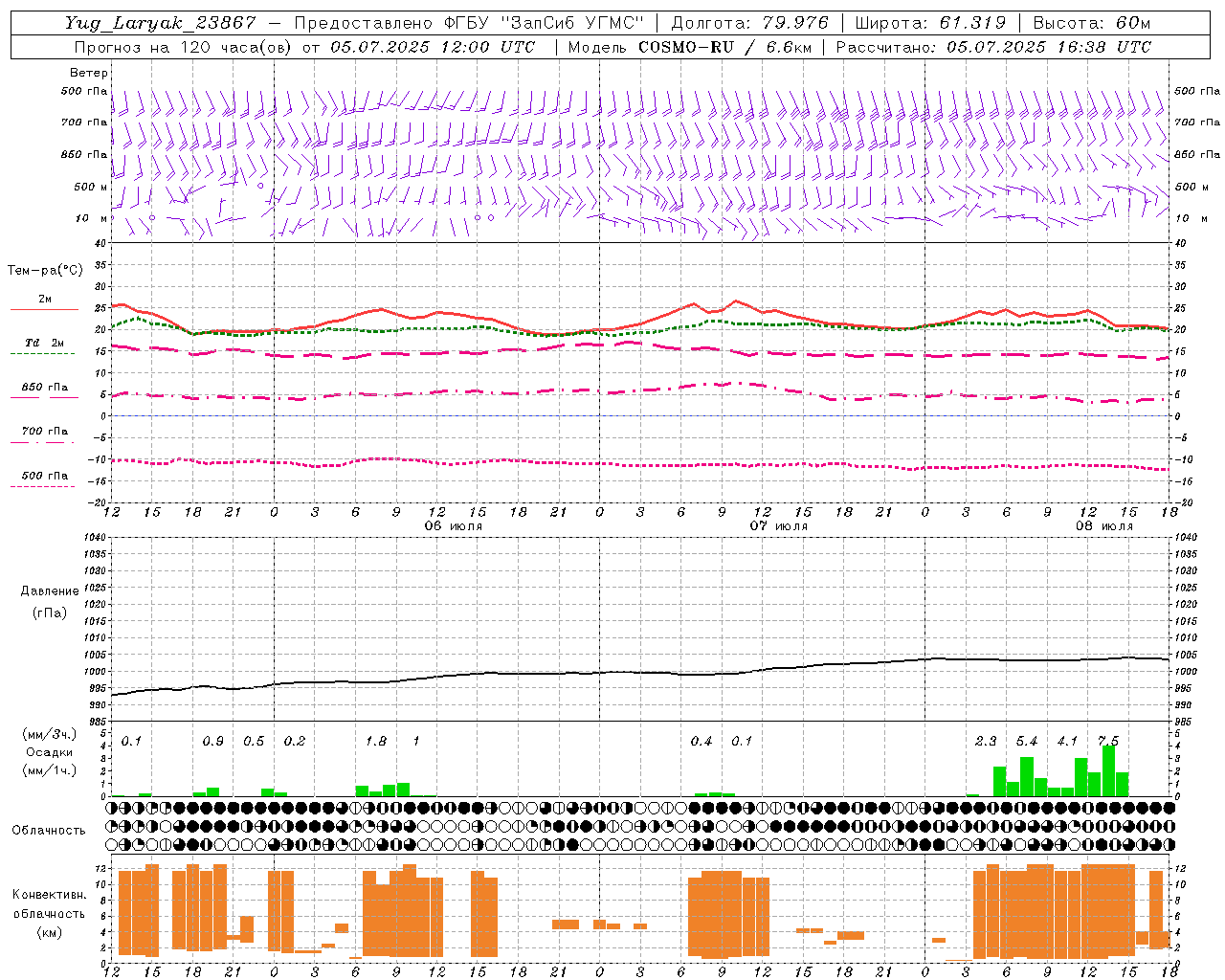The width and height of the screenshot is (1225, 980).
Task: Click the 'Модель COSMO-RU / 6.6км' text
Action: (690, 47)
